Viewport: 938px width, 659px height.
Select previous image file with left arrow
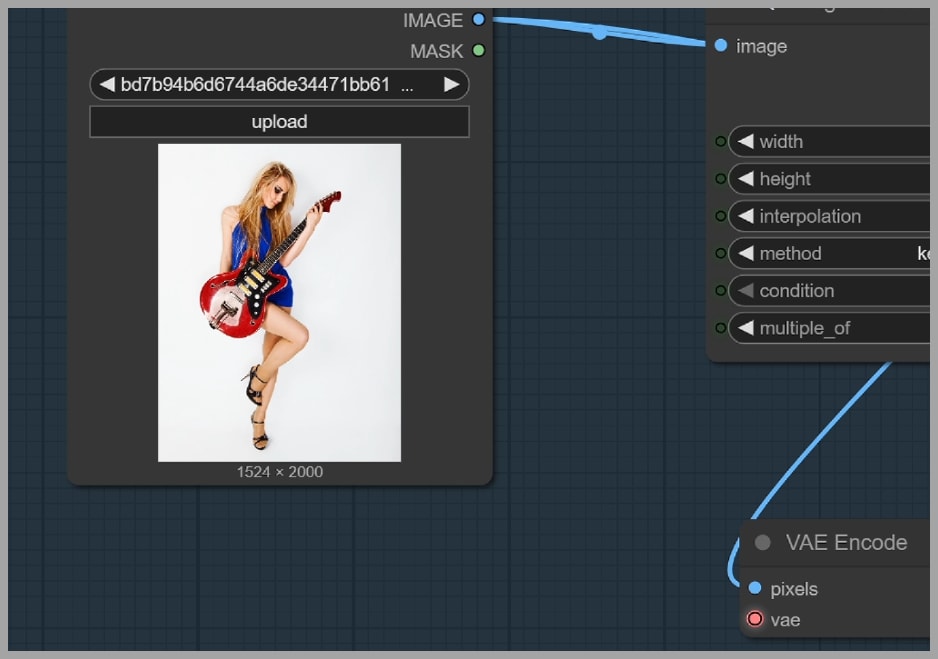(107, 85)
